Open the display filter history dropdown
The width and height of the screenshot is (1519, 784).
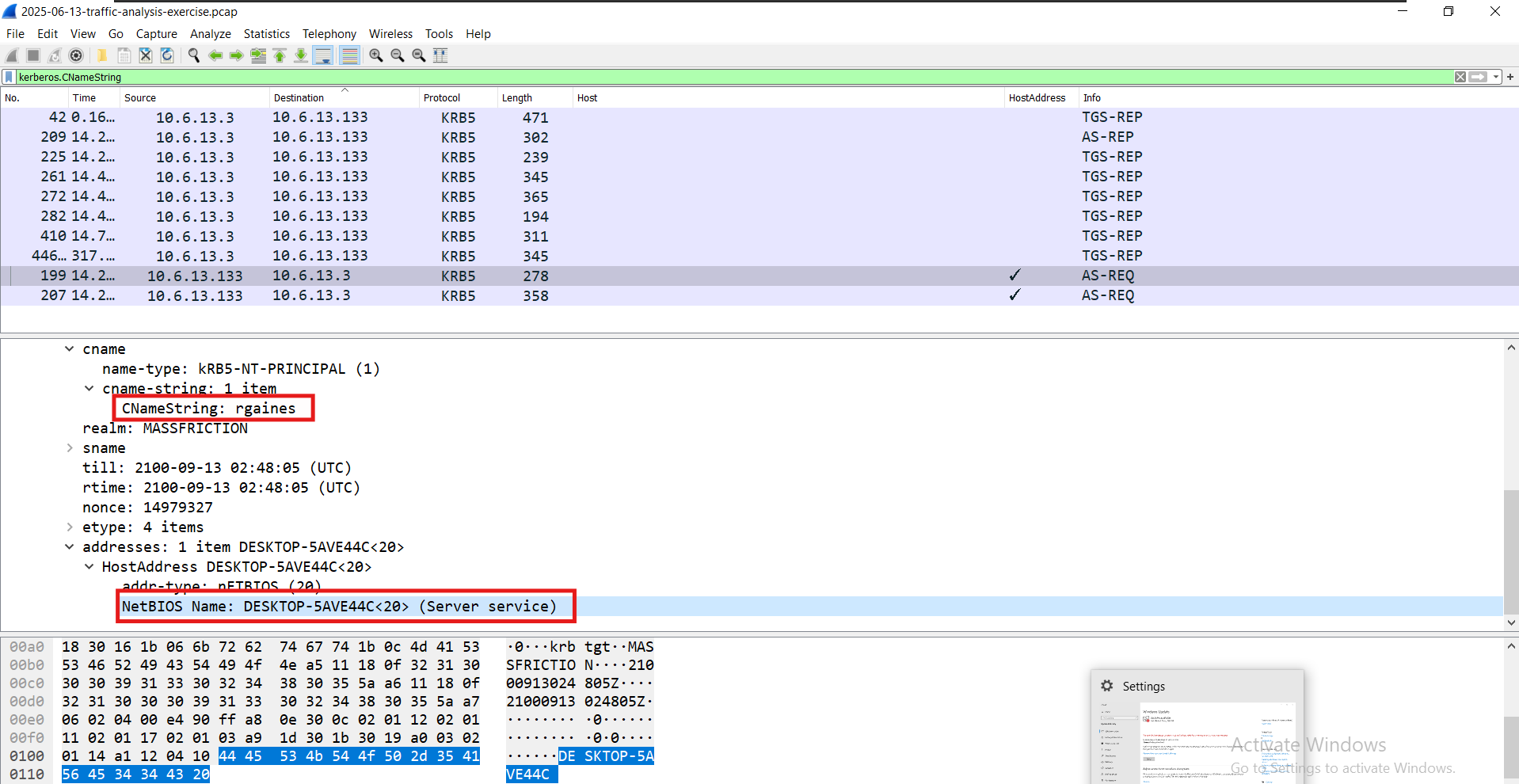click(1496, 77)
